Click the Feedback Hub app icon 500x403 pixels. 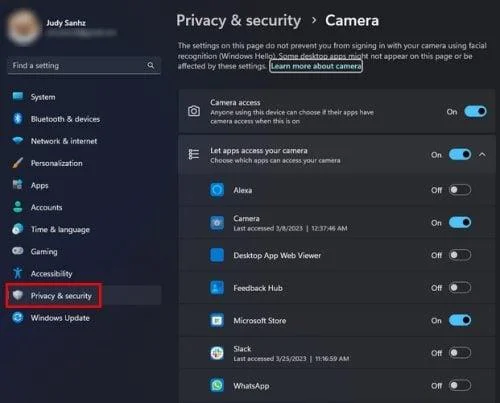pos(217,288)
